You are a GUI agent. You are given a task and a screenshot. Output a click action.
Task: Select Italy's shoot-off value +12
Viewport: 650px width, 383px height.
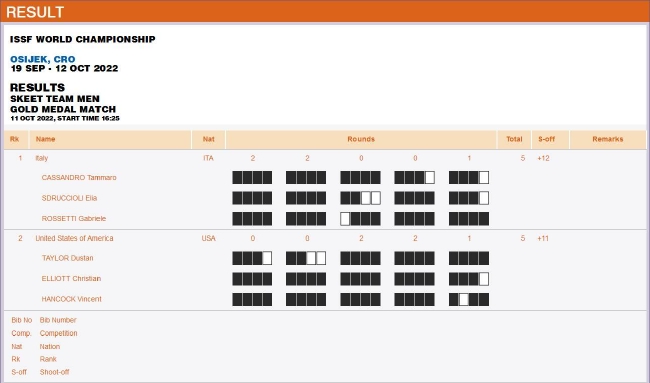(x=543, y=158)
